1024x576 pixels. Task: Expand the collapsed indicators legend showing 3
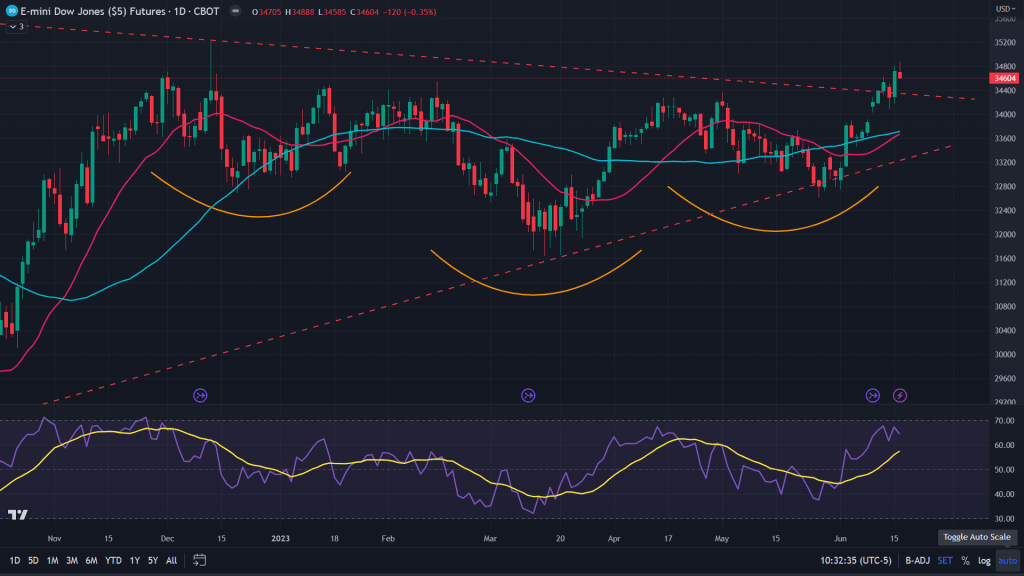[x=16, y=26]
